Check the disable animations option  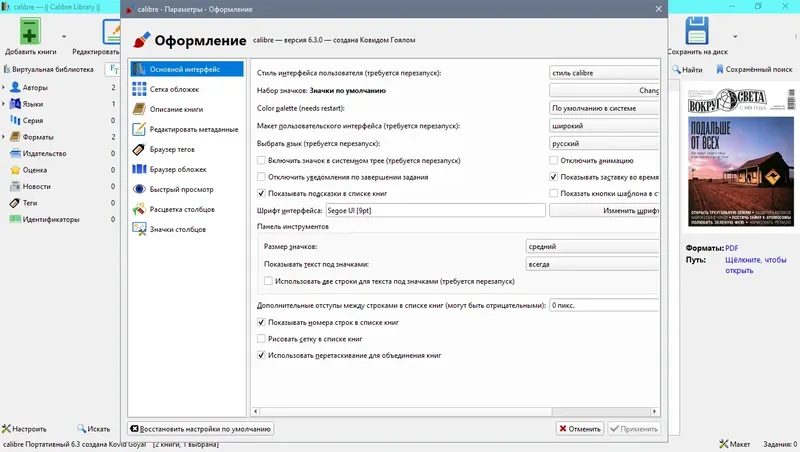pyautogui.click(x=554, y=160)
